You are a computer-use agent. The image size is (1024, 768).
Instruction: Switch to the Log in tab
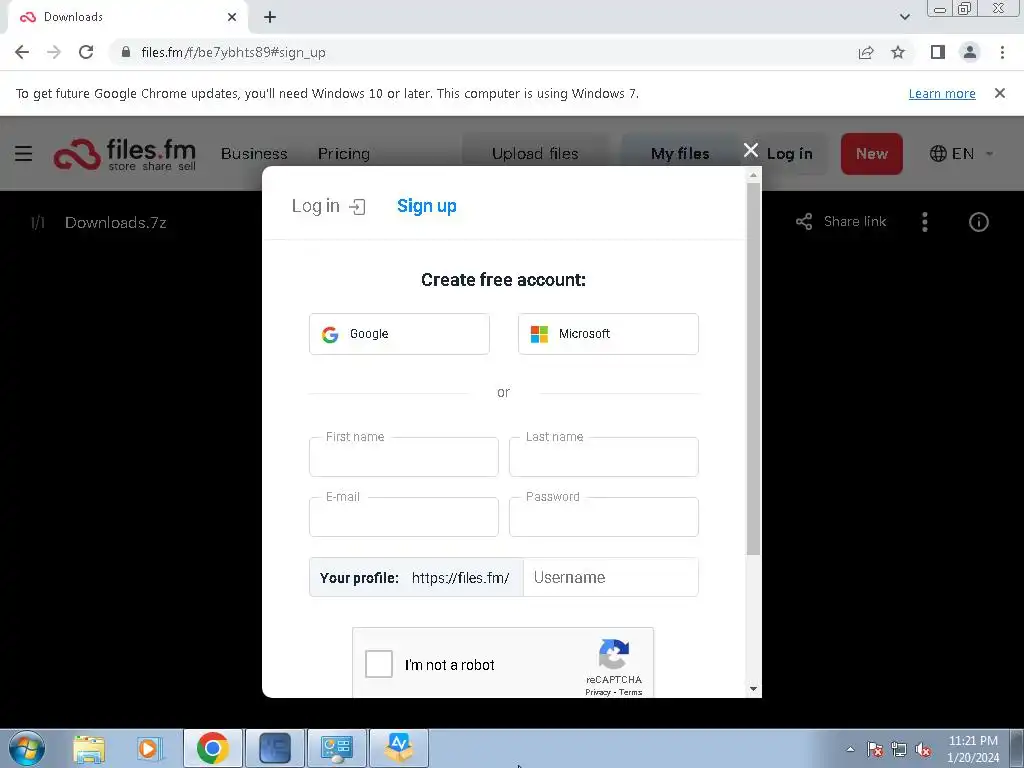[x=328, y=206]
